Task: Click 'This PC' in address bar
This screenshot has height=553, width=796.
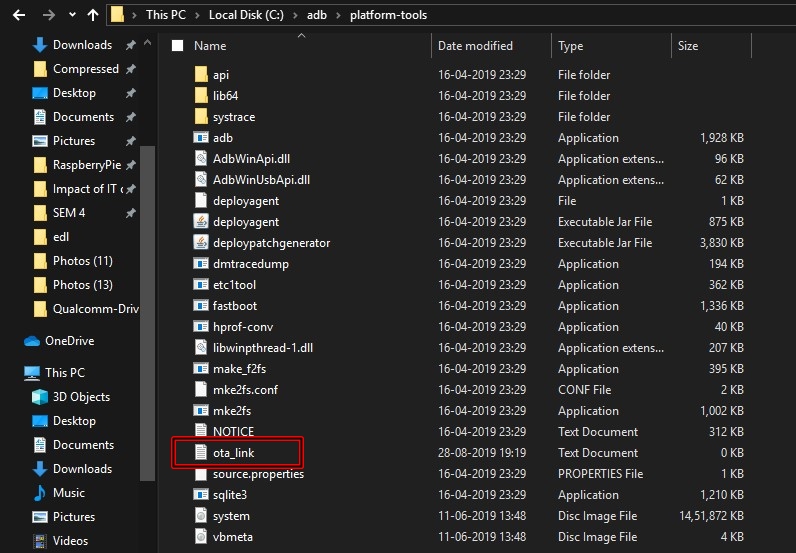Action: [165, 15]
